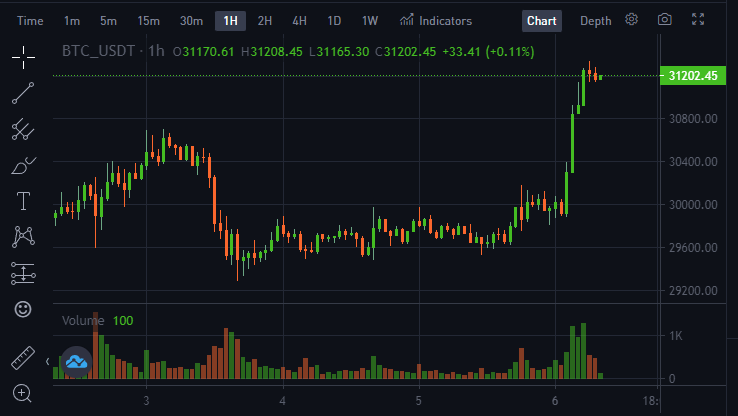Select the text annotation tool
The width and height of the screenshot is (738, 416).
tap(23, 201)
